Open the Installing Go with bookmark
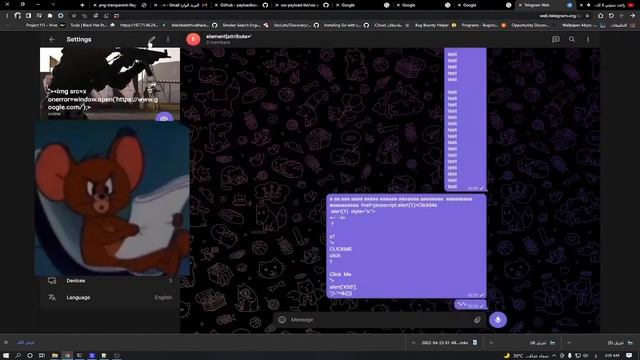The image size is (640, 360). pyautogui.click(x=346, y=25)
